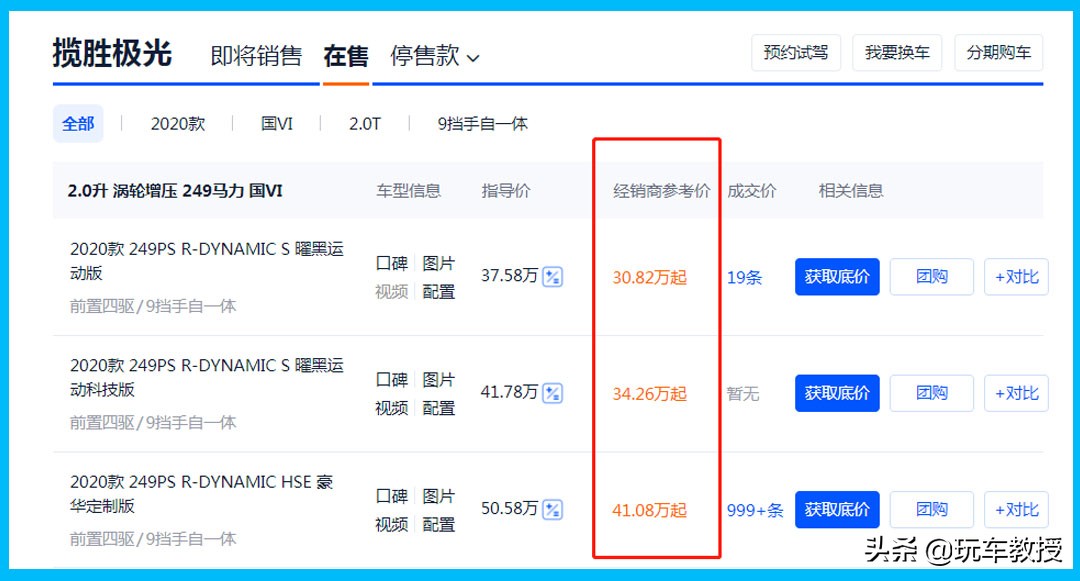The width and height of the screenshot is (1080, 581).
Task: Open 口碑 for the 曜黑运动版 row
Action: click(392, 263)
